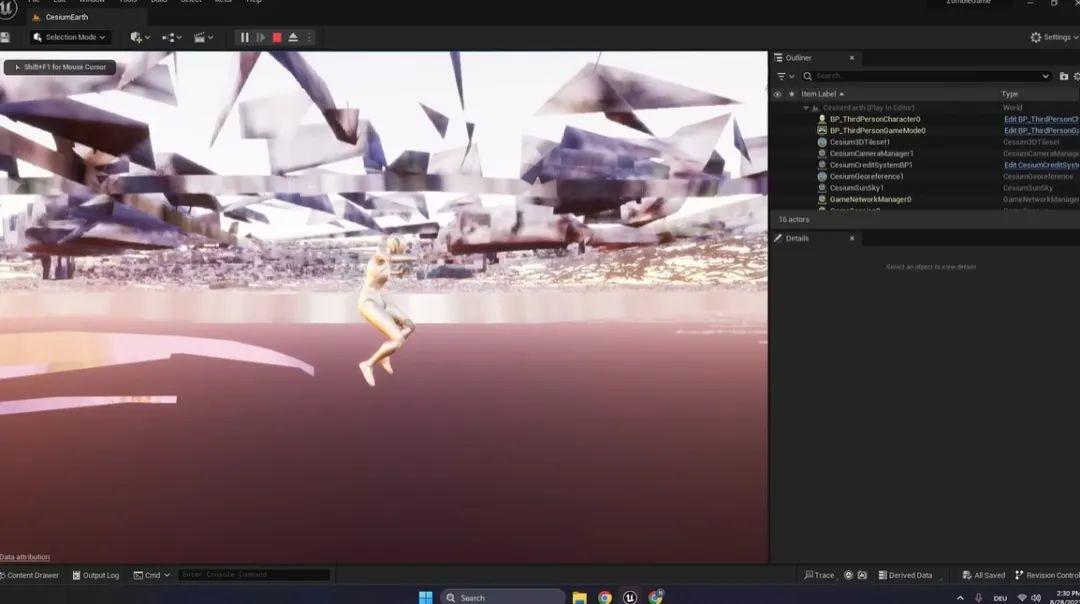The image size is (1080, 604).
Task: Collapse the CesiumEarth world tree node
Action: (x=806, y=108)
